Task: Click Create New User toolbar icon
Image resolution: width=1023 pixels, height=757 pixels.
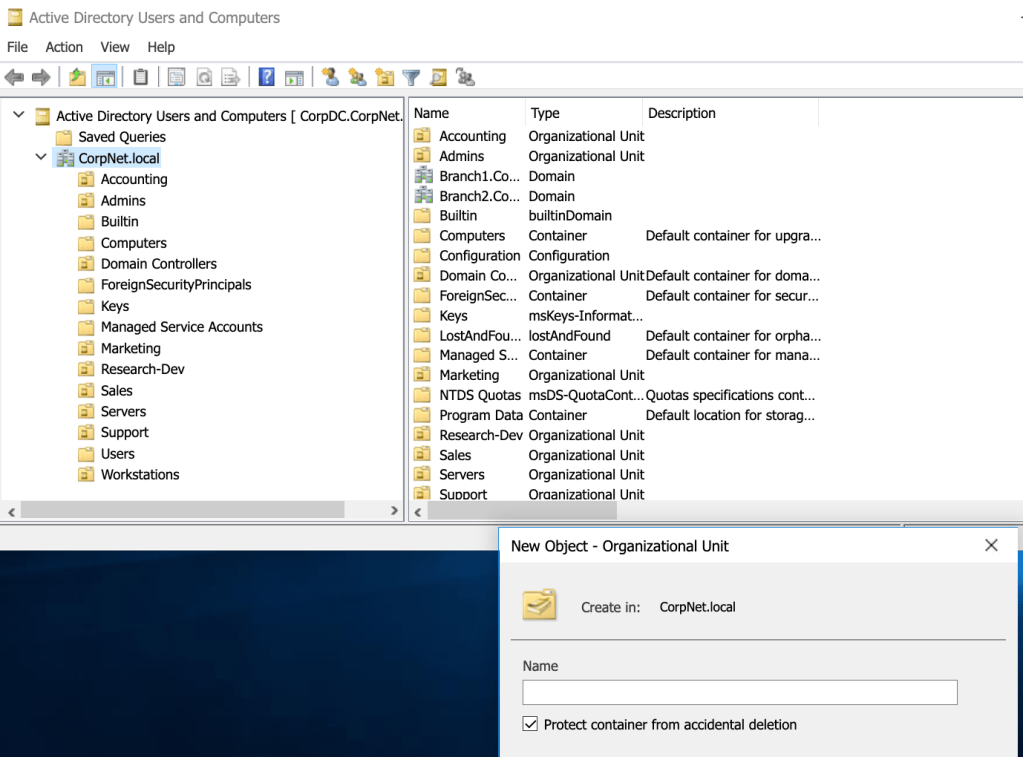Action: coord(330,77)
